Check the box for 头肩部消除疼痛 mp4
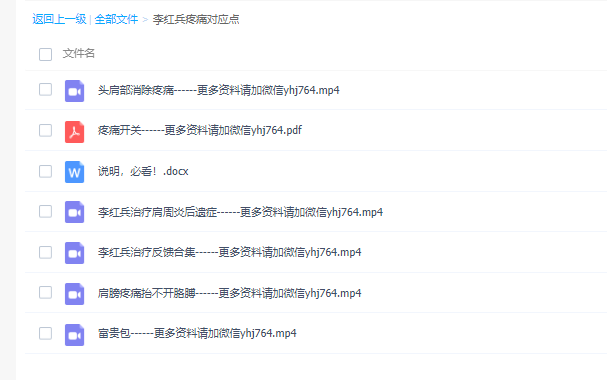Screen dimensions: 607x380 coord(45,89)
